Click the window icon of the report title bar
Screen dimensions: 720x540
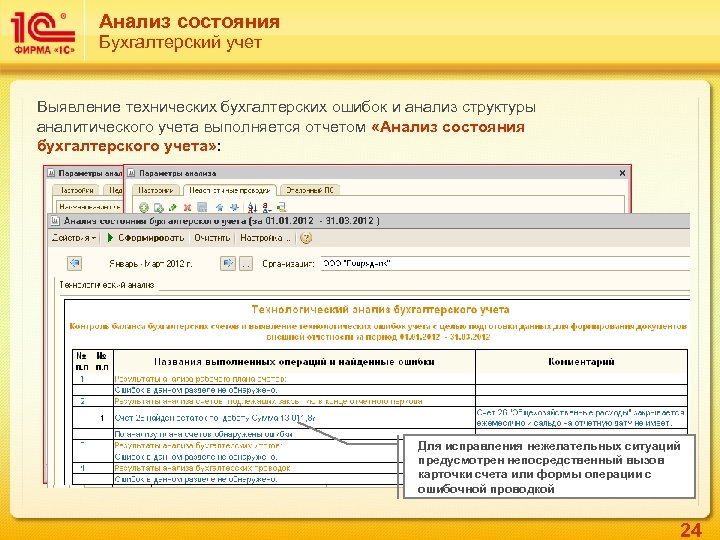pos(55,221)
